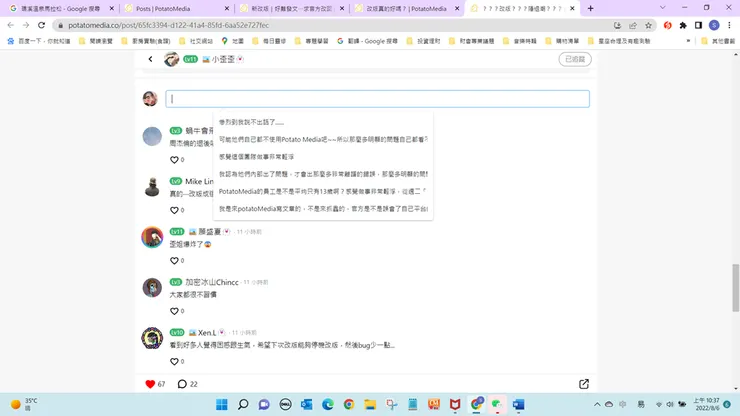
Task: Open the Windows Start button
Action: pos(222,404)
